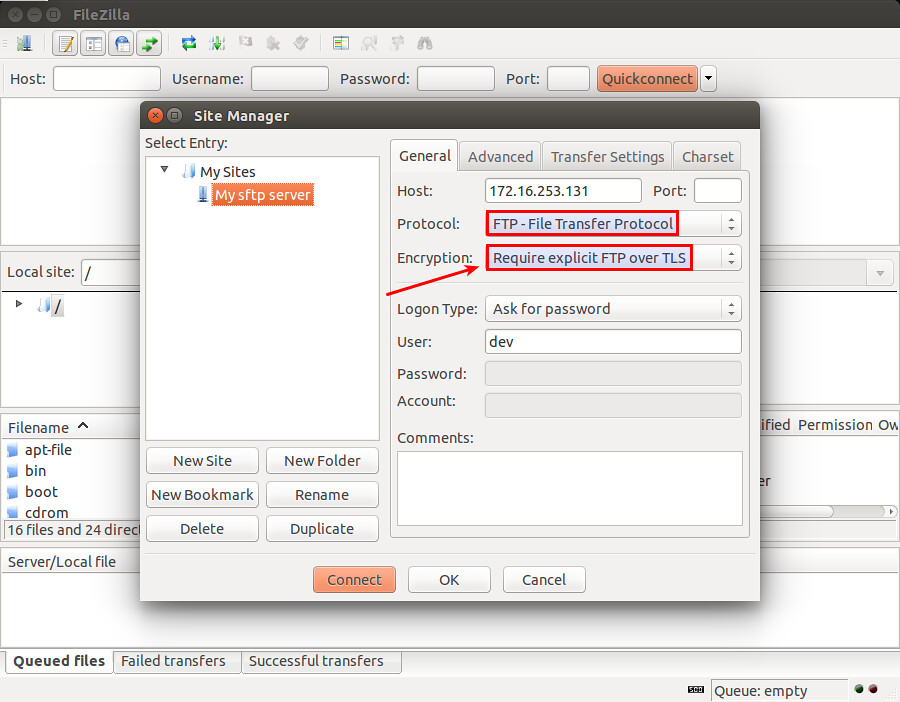The image size is (900, 702).
Task: Click the binoculars file search icon
Action: [x=425, y=43]
